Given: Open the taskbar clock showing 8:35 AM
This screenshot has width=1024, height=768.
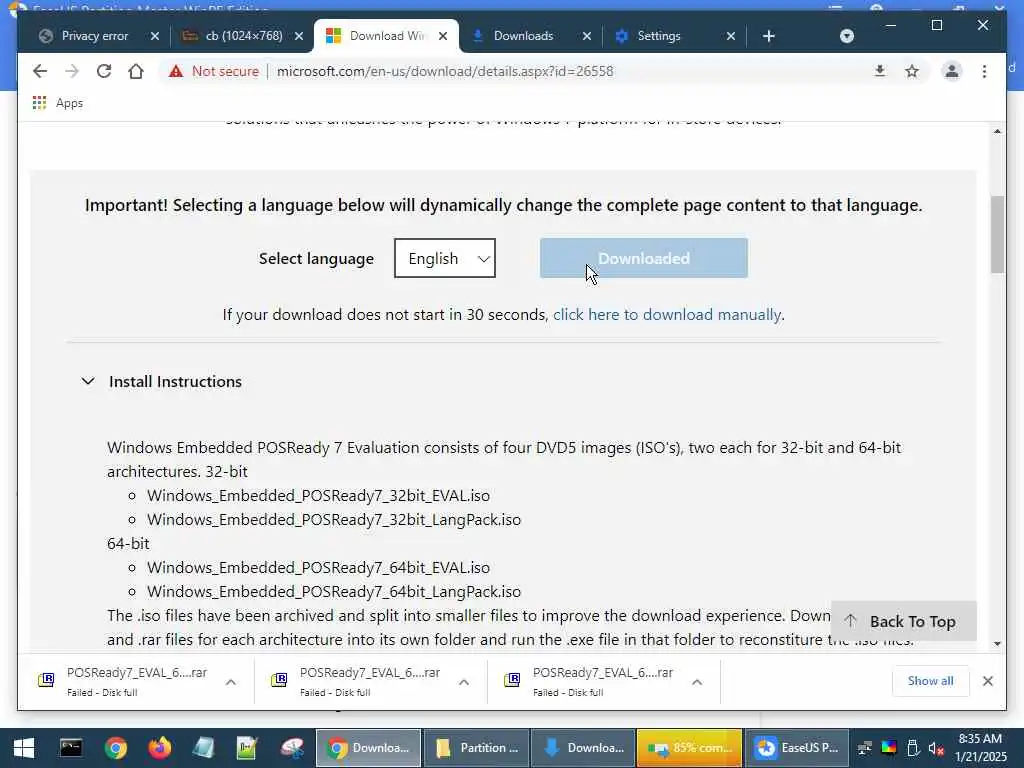Looking at the screenshot, I should point(980,748).
